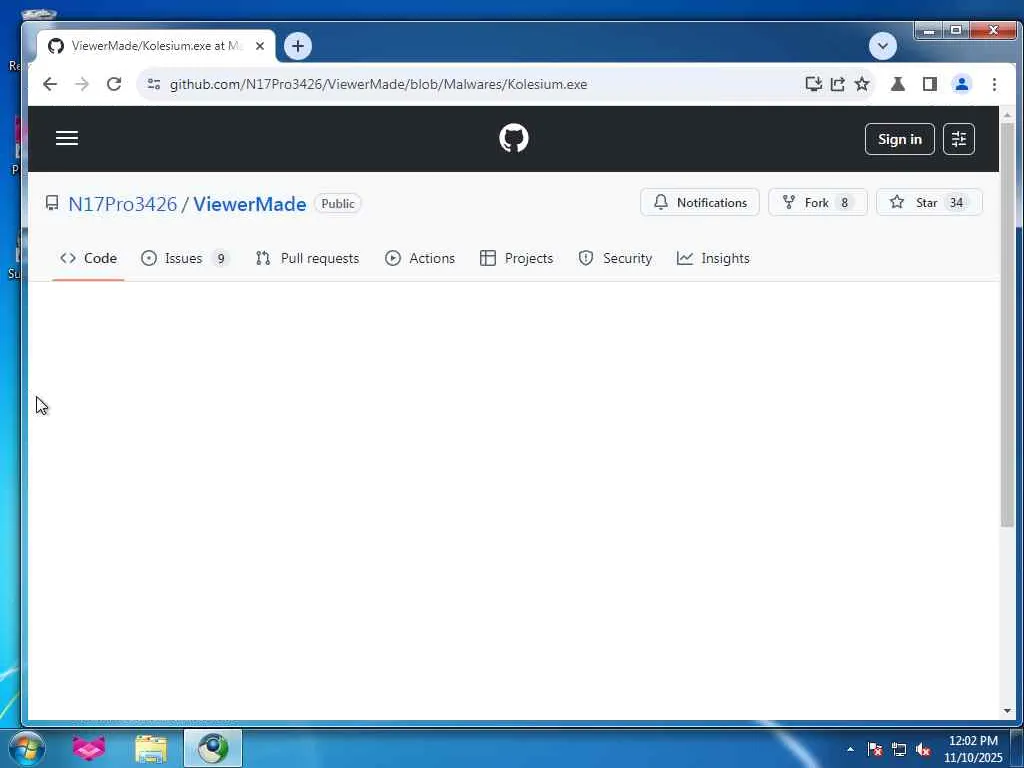Open the Projects tab
1024x768 pixels.
click(x=516, y=259)
